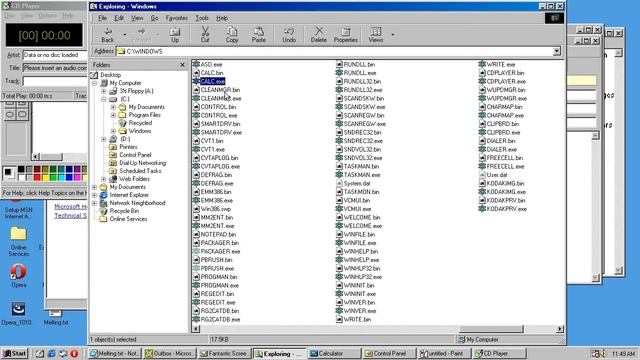
Task: Delete the selected file
Action: 318,35
